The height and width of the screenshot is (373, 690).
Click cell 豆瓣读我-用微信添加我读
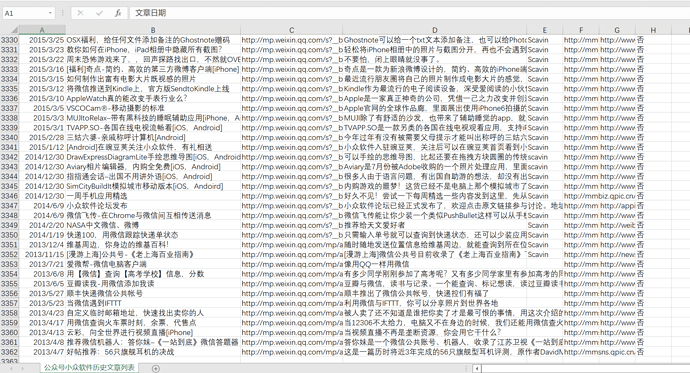pyautogui.click(x=153, y=284)
